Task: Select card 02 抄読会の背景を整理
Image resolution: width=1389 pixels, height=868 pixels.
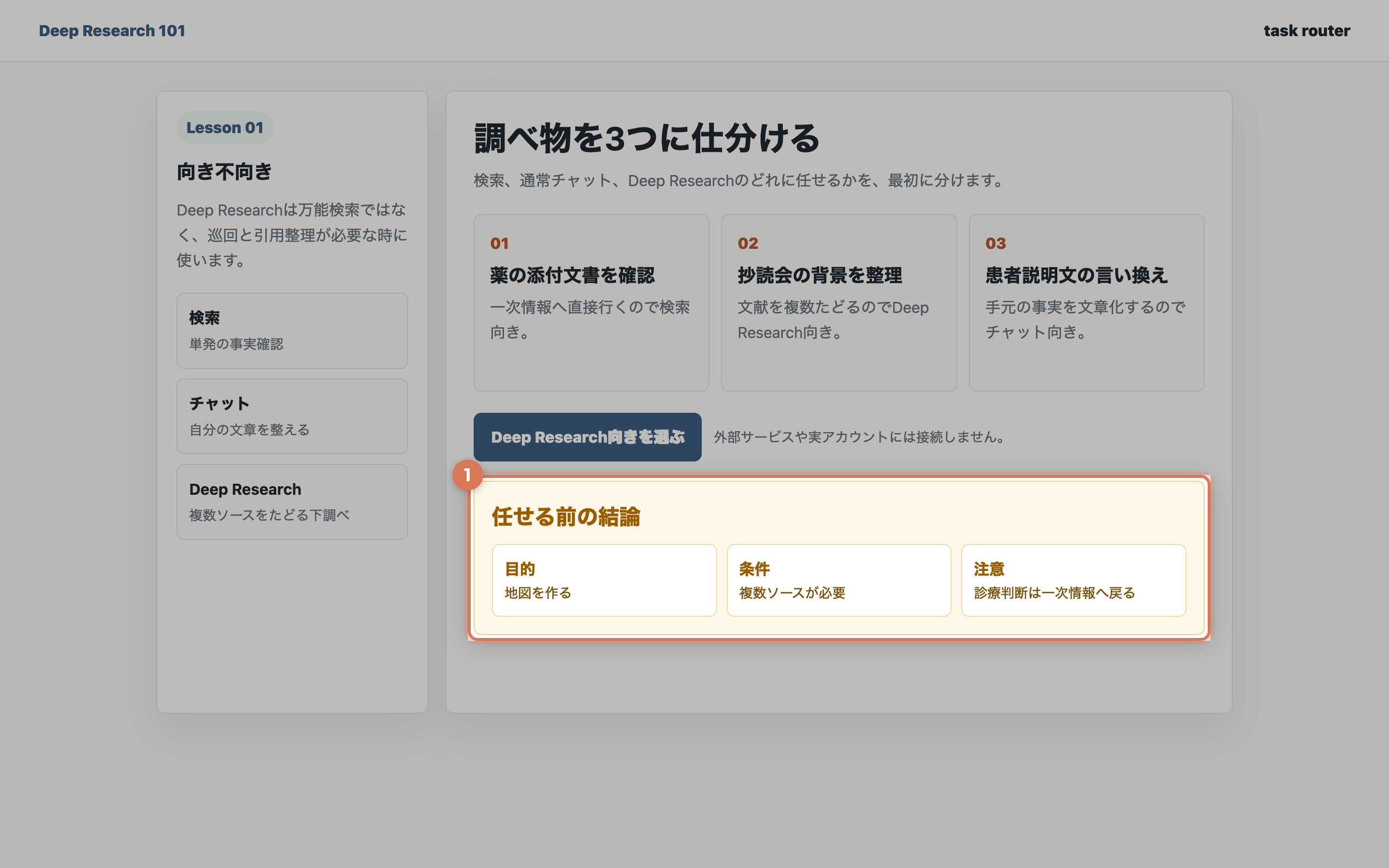Action: [839, 303]
